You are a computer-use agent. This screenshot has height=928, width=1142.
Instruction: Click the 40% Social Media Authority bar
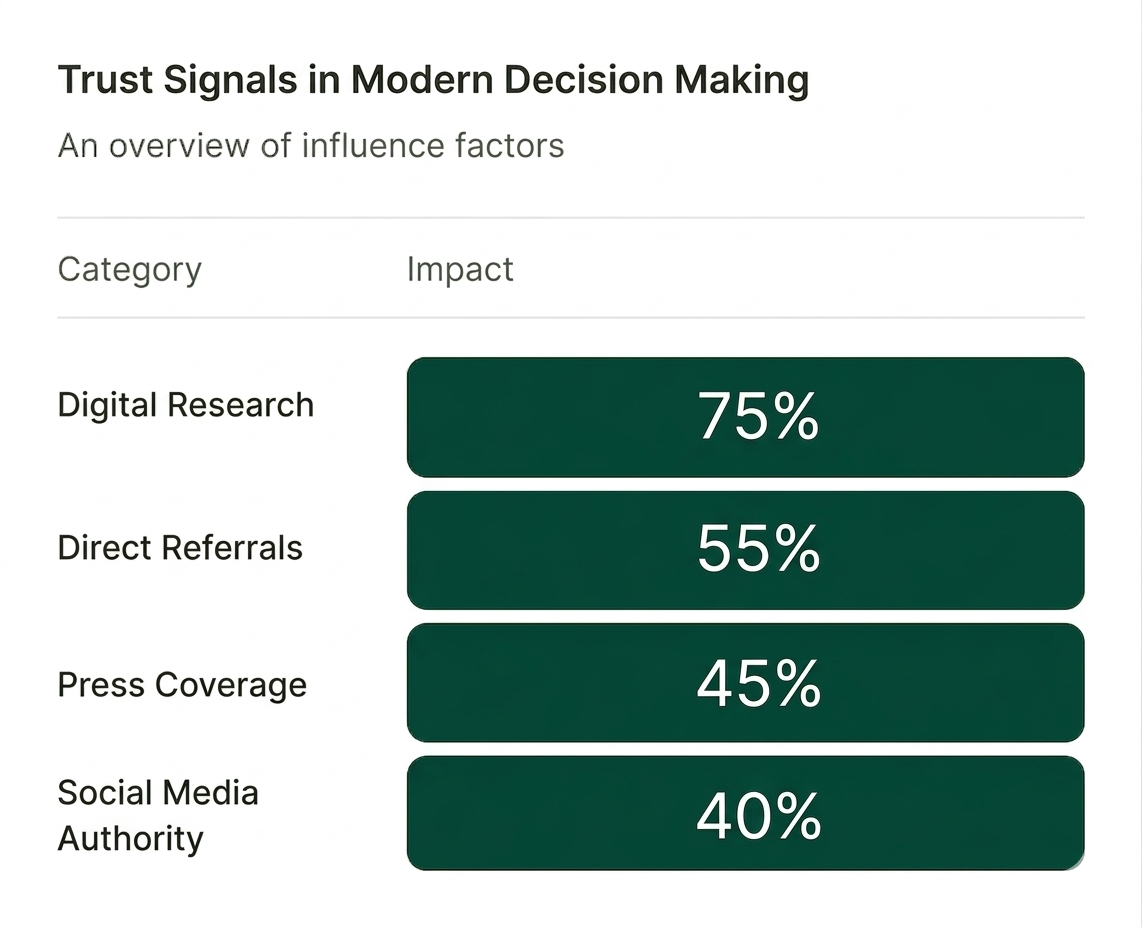click(x=745, y=814)
